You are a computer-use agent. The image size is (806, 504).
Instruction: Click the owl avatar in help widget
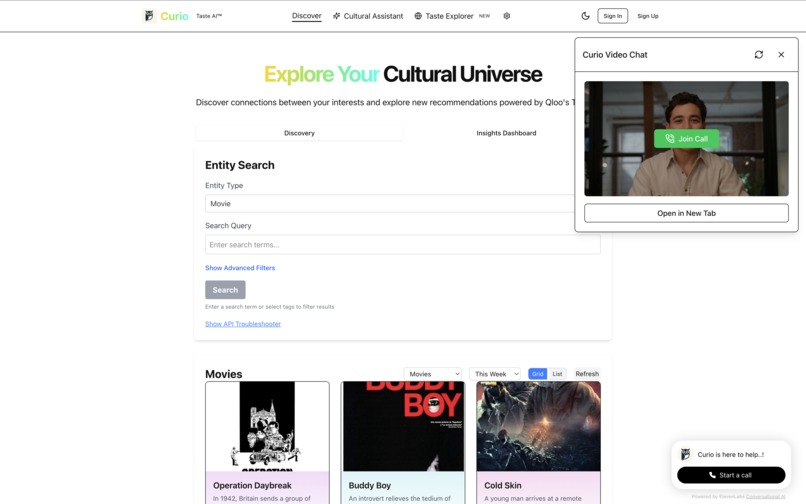(686, 454)
